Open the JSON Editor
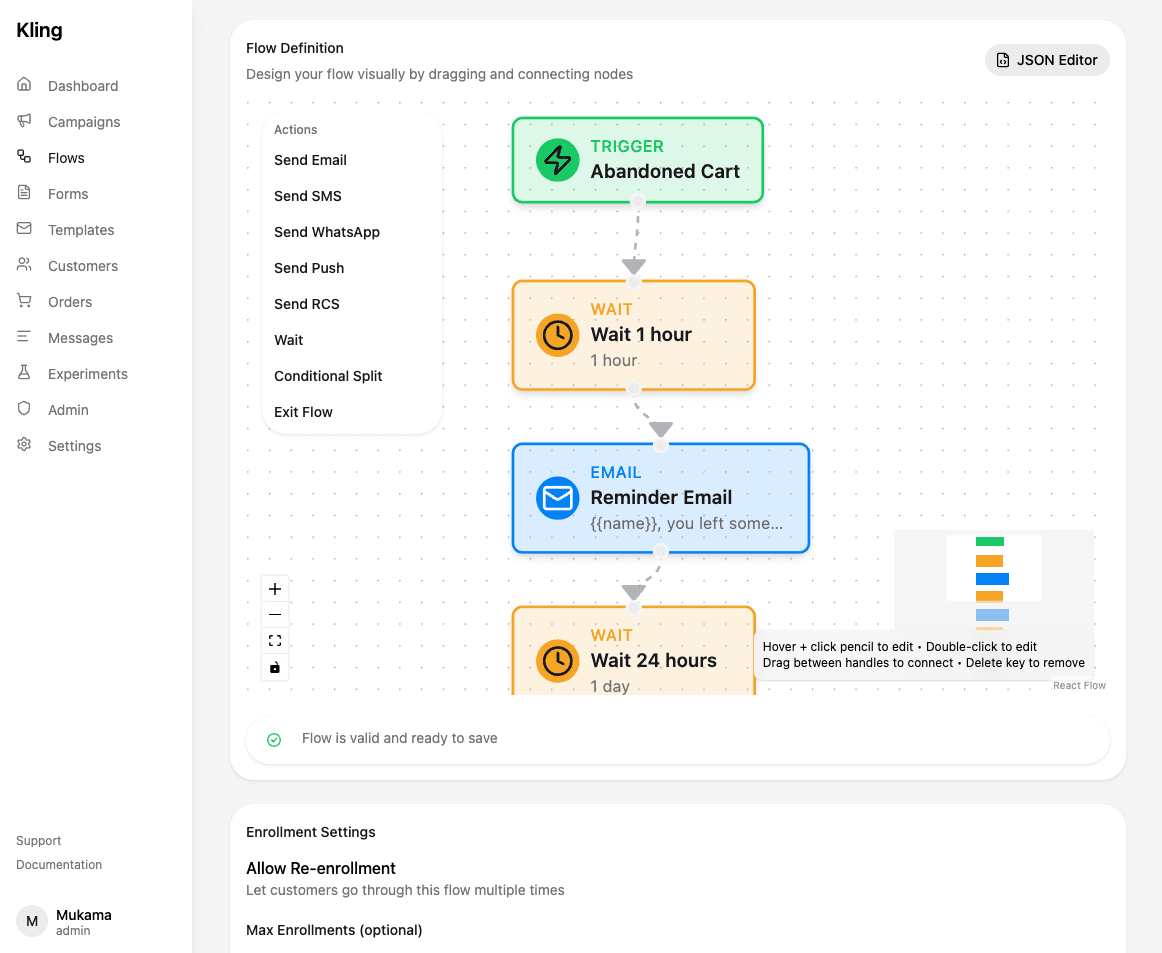This screenshot has height=953, width=1162. click(x=1047, y=60)
